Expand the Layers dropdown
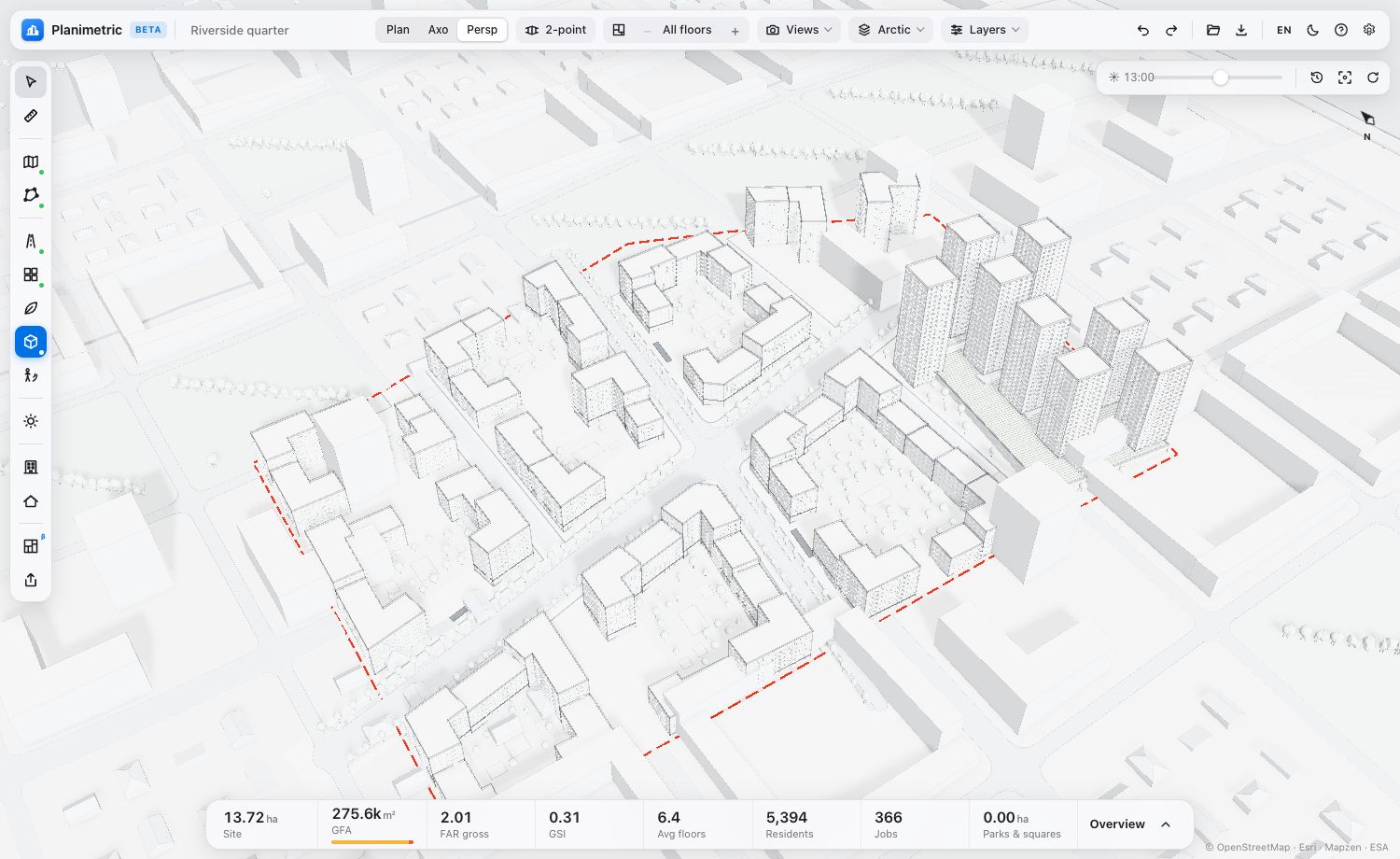 pos(985,30)
